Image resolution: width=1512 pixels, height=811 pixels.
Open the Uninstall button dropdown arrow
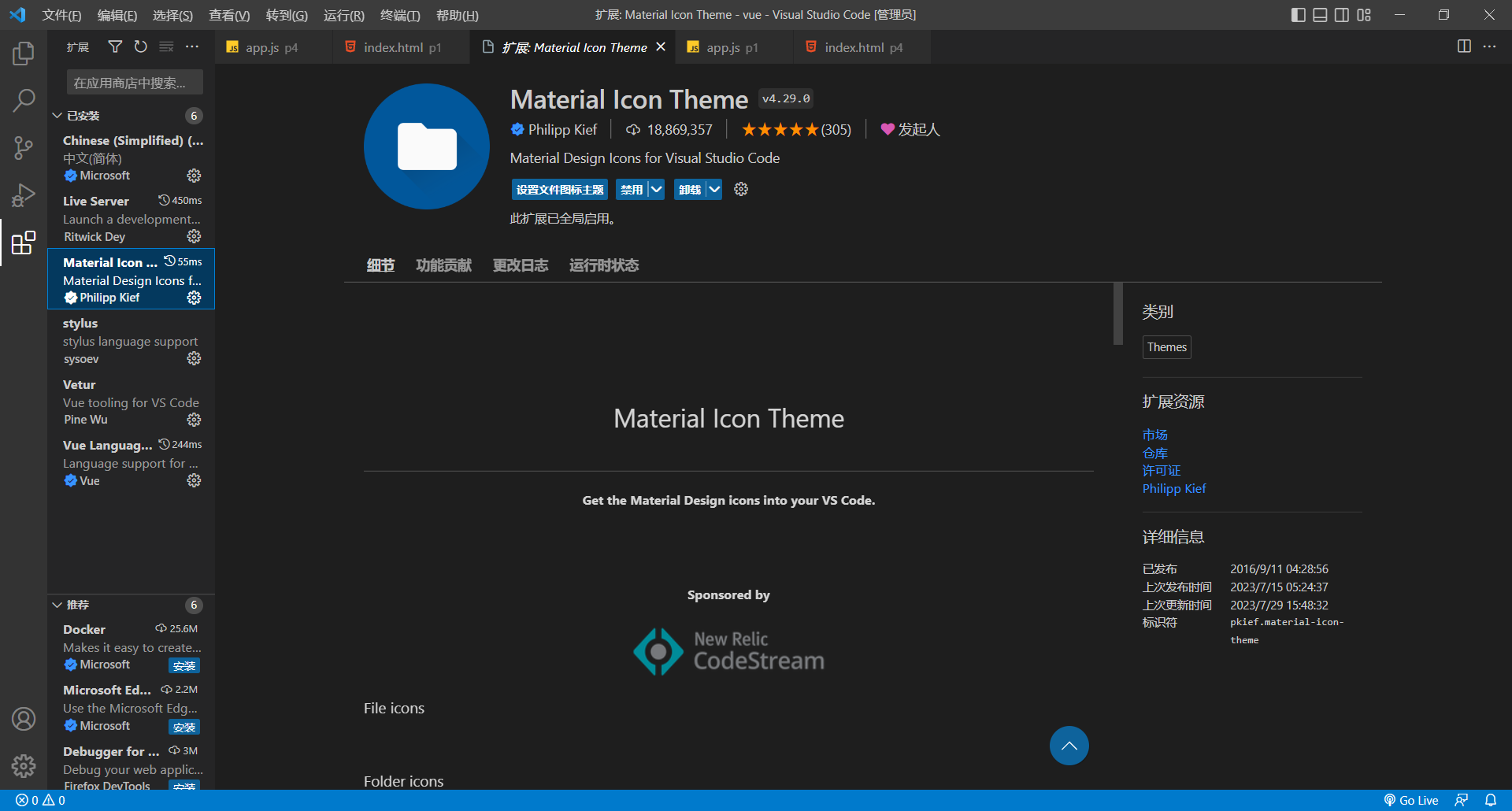pyautogui.click(x=714, y=189)
